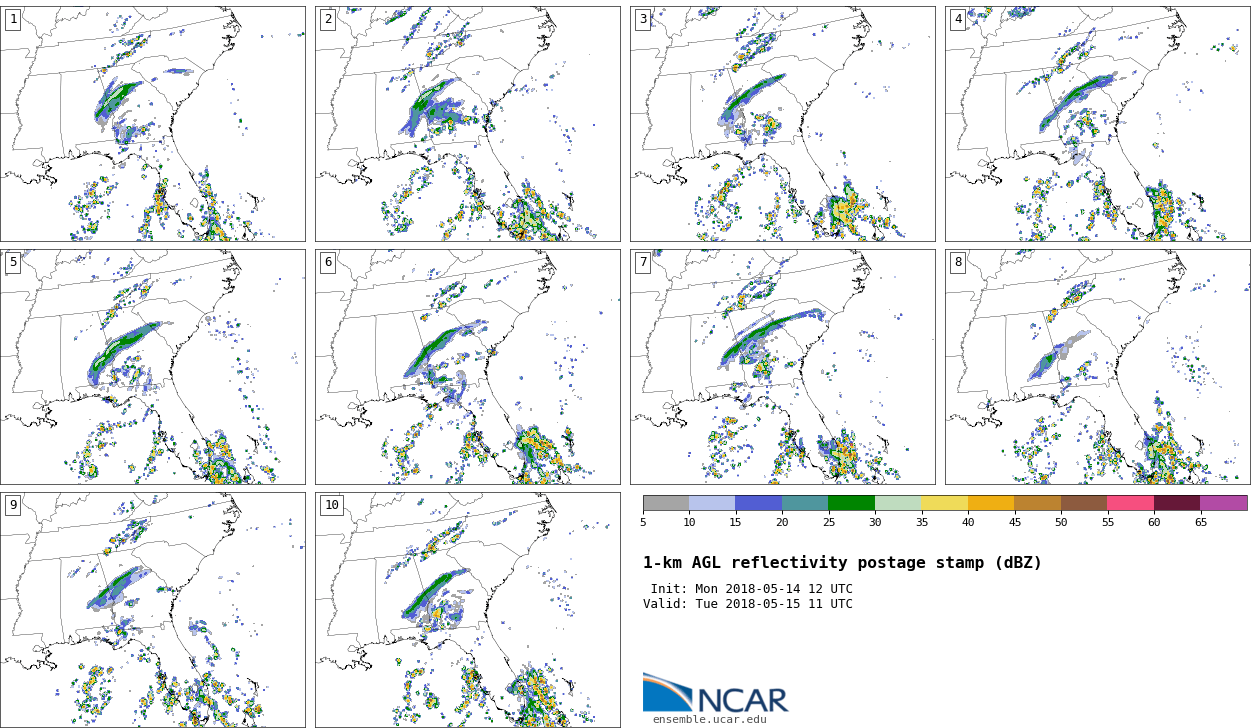
Task: Click the colorbar tick label 50
Action: pyautogui.click(x=1061, y=523)
